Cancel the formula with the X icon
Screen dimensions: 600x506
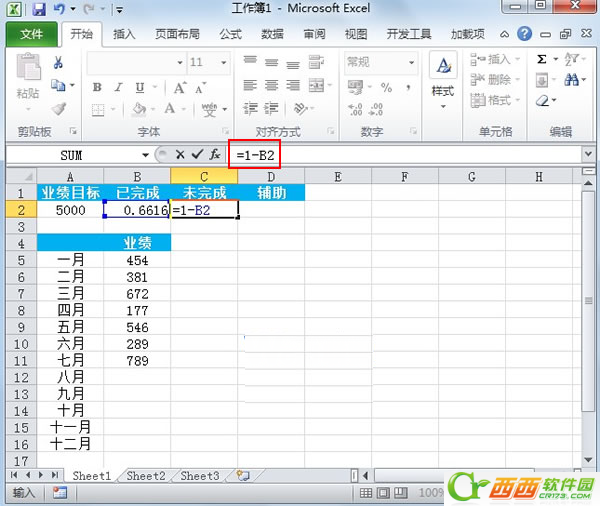tap(180, 155)
